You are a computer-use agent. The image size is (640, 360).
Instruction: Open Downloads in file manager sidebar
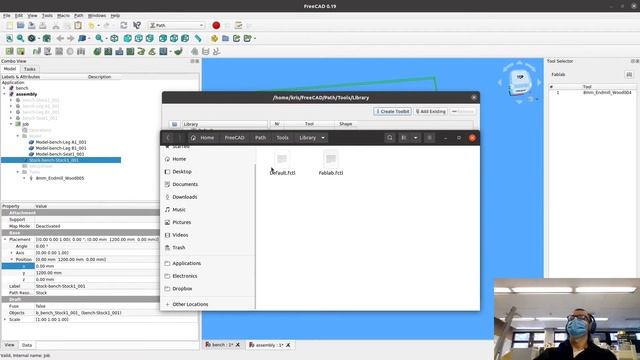(x=184, y=197)
